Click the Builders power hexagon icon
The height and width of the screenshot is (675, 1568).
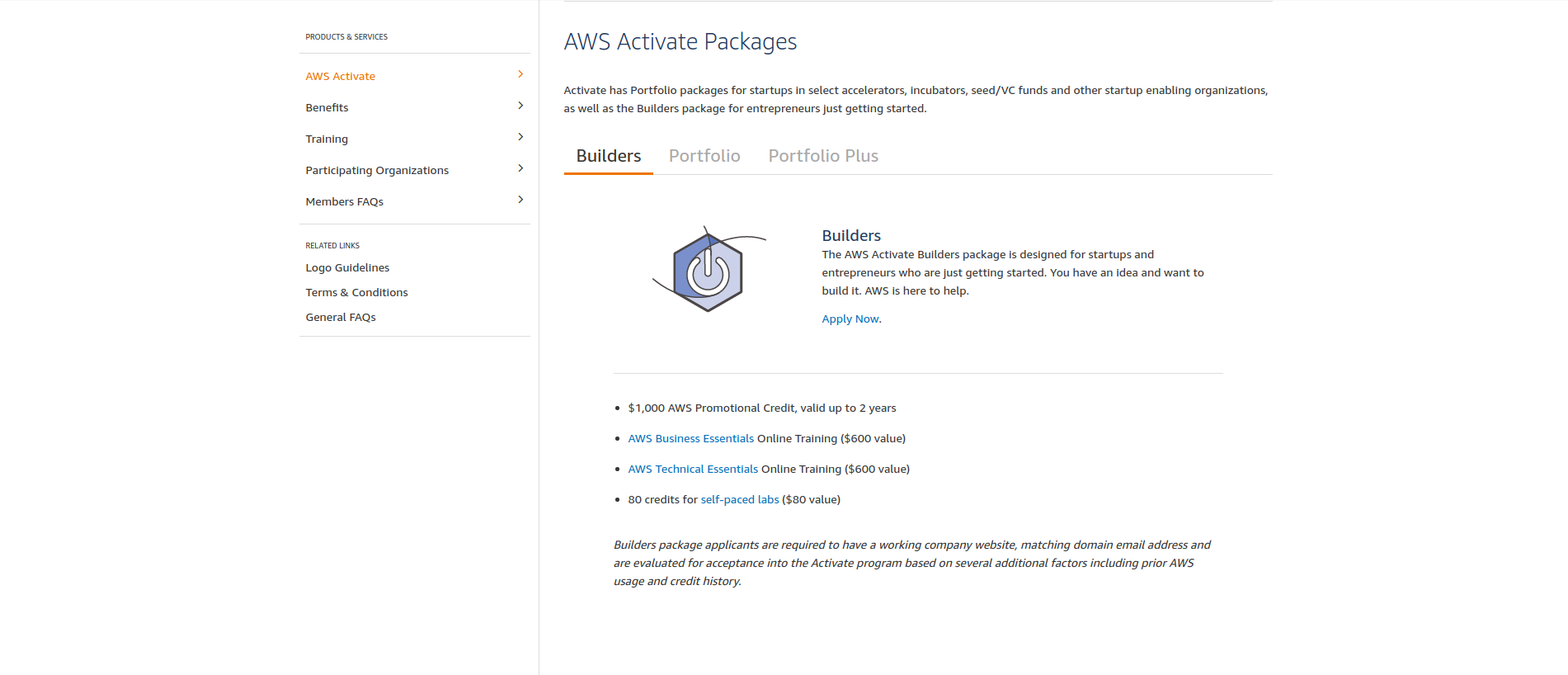[x=708, y=271]
